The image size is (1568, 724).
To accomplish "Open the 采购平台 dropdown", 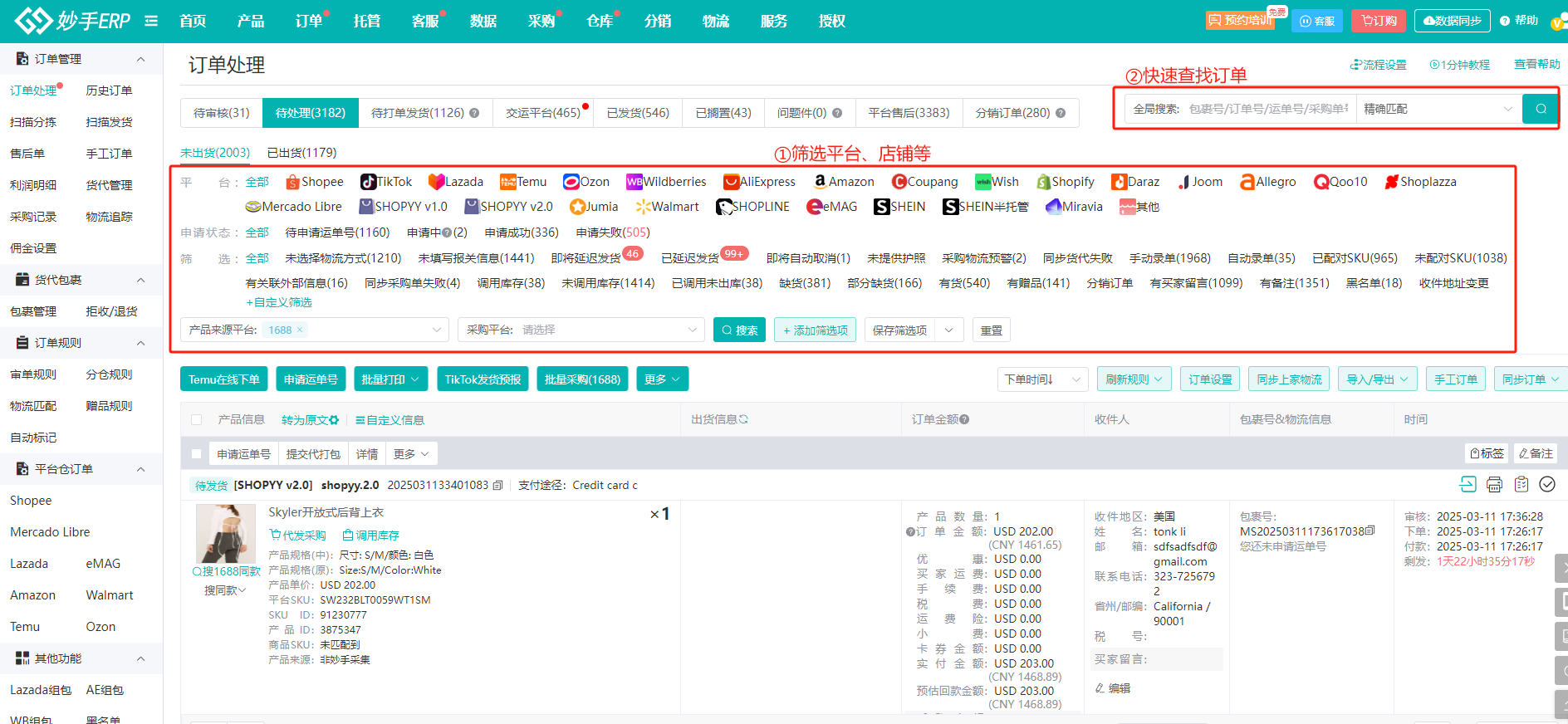I will 581,330.
